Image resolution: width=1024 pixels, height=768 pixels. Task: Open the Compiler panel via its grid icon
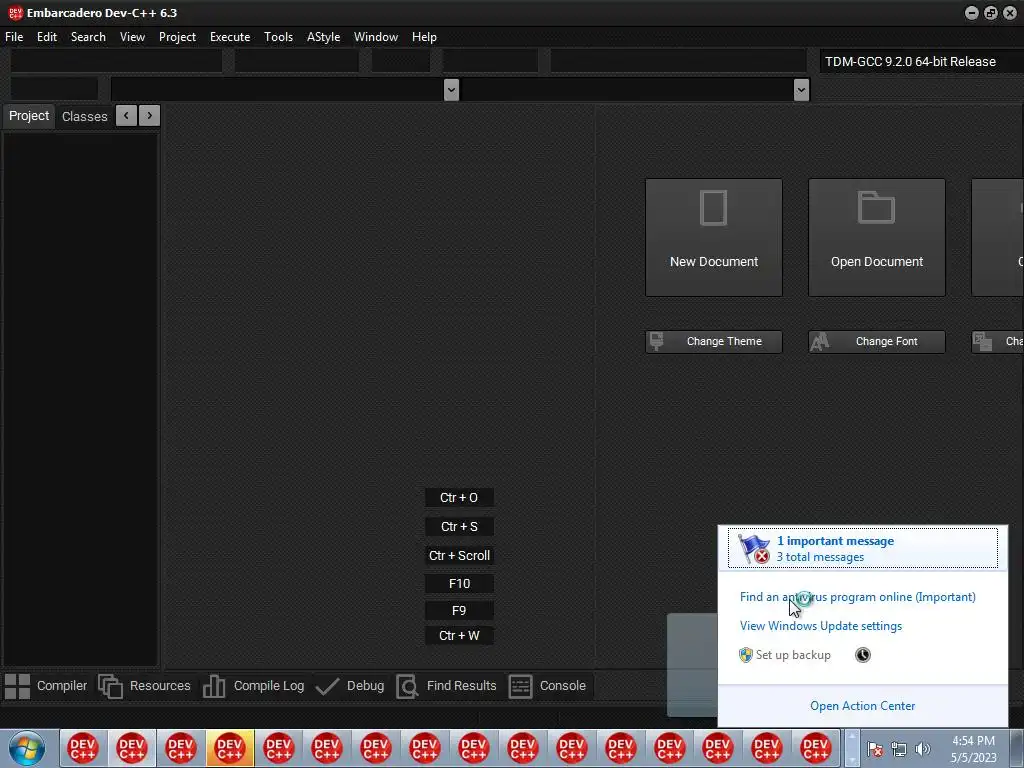[18, 686]
